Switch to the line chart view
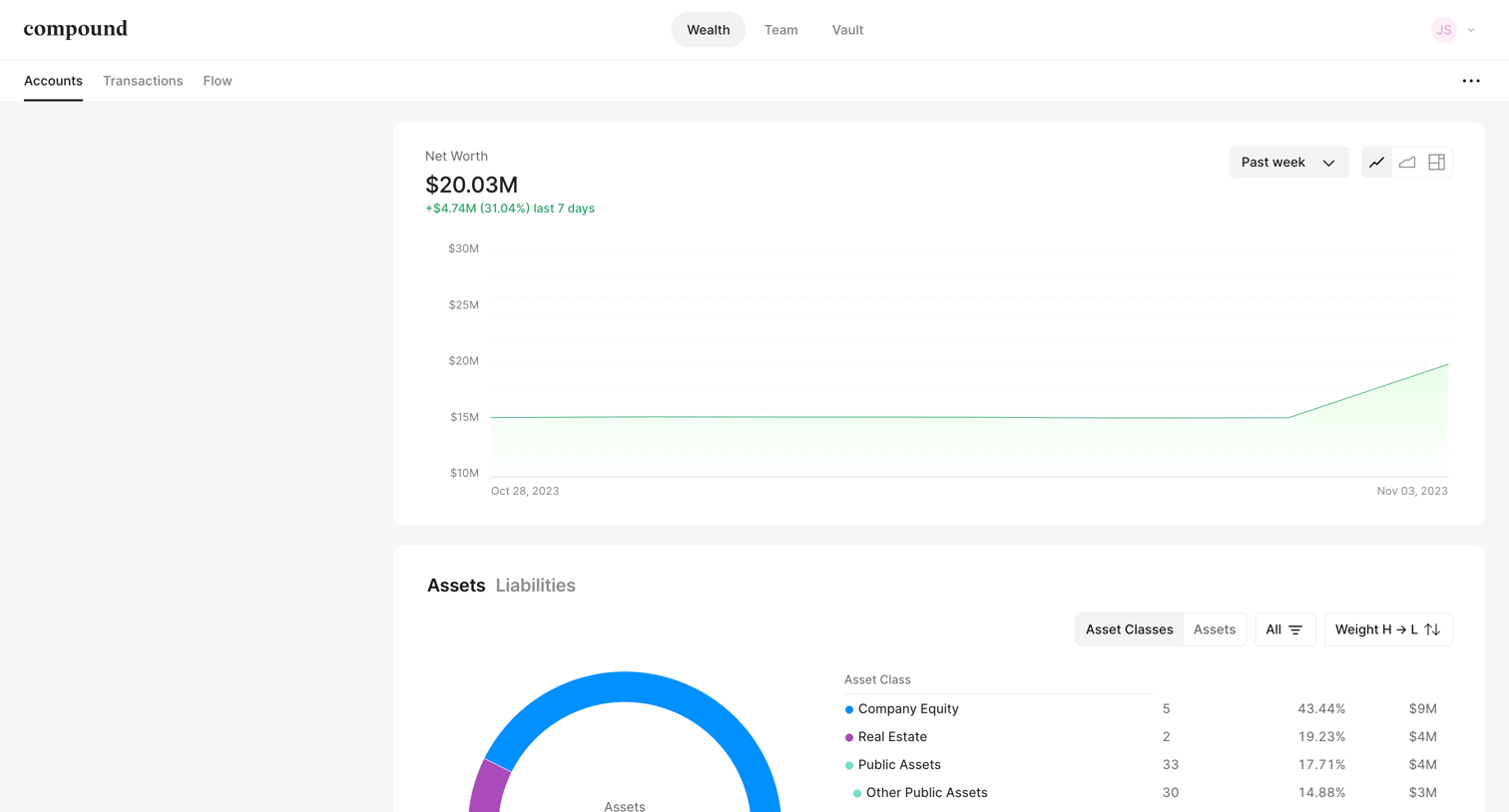The width and height of the screenshot is (1509, 812). [x=1377, y=163]
